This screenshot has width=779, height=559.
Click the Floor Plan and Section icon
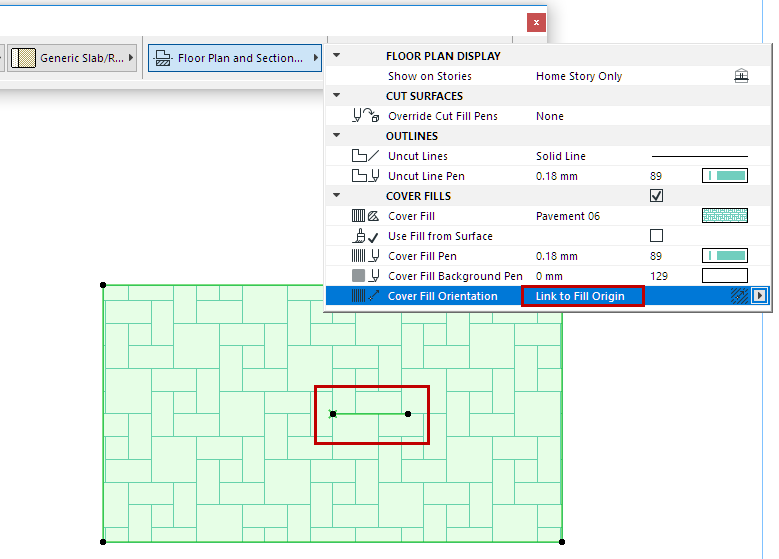coord(162,58)
